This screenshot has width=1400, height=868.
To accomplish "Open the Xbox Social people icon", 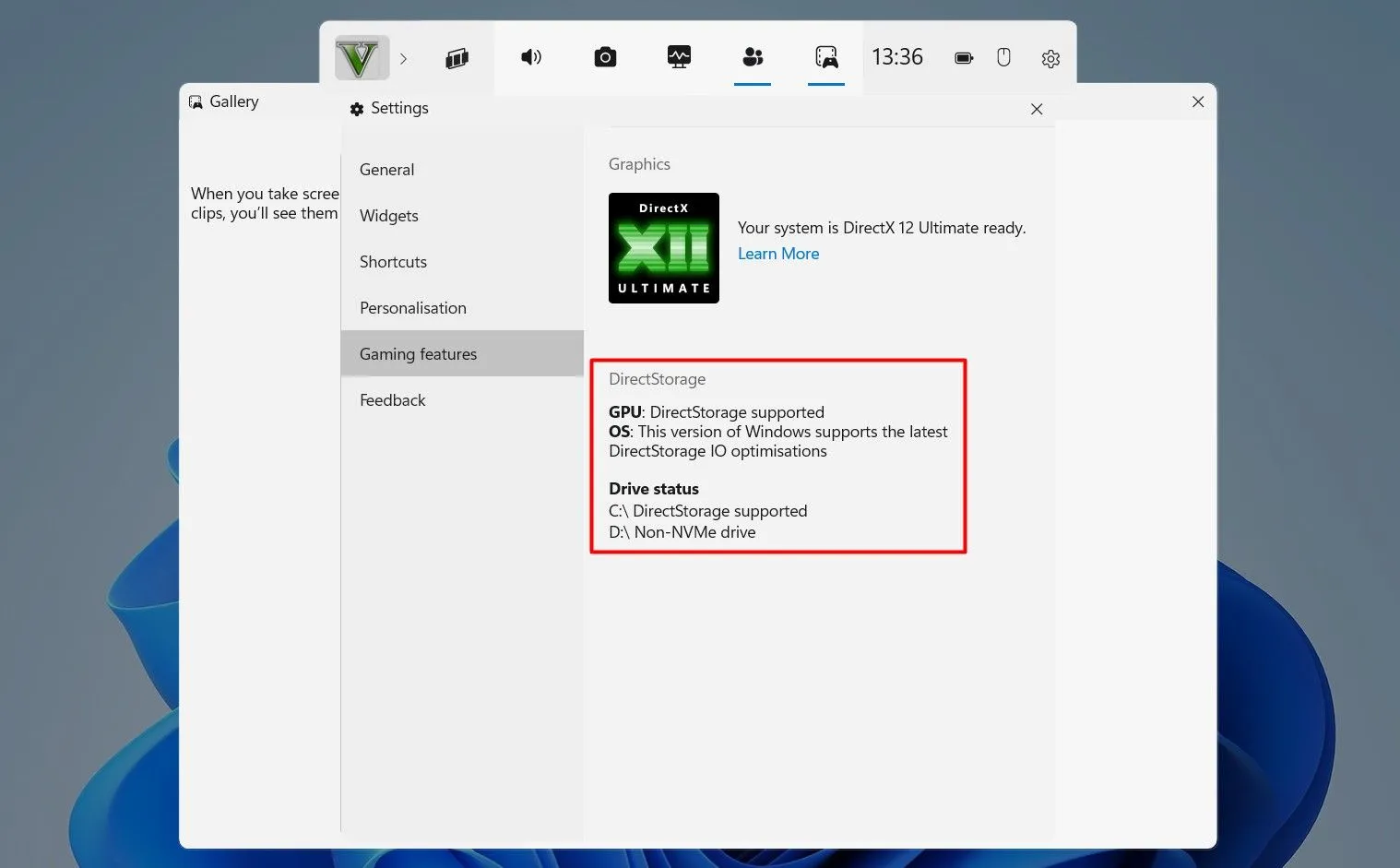I will click(753, 57).
